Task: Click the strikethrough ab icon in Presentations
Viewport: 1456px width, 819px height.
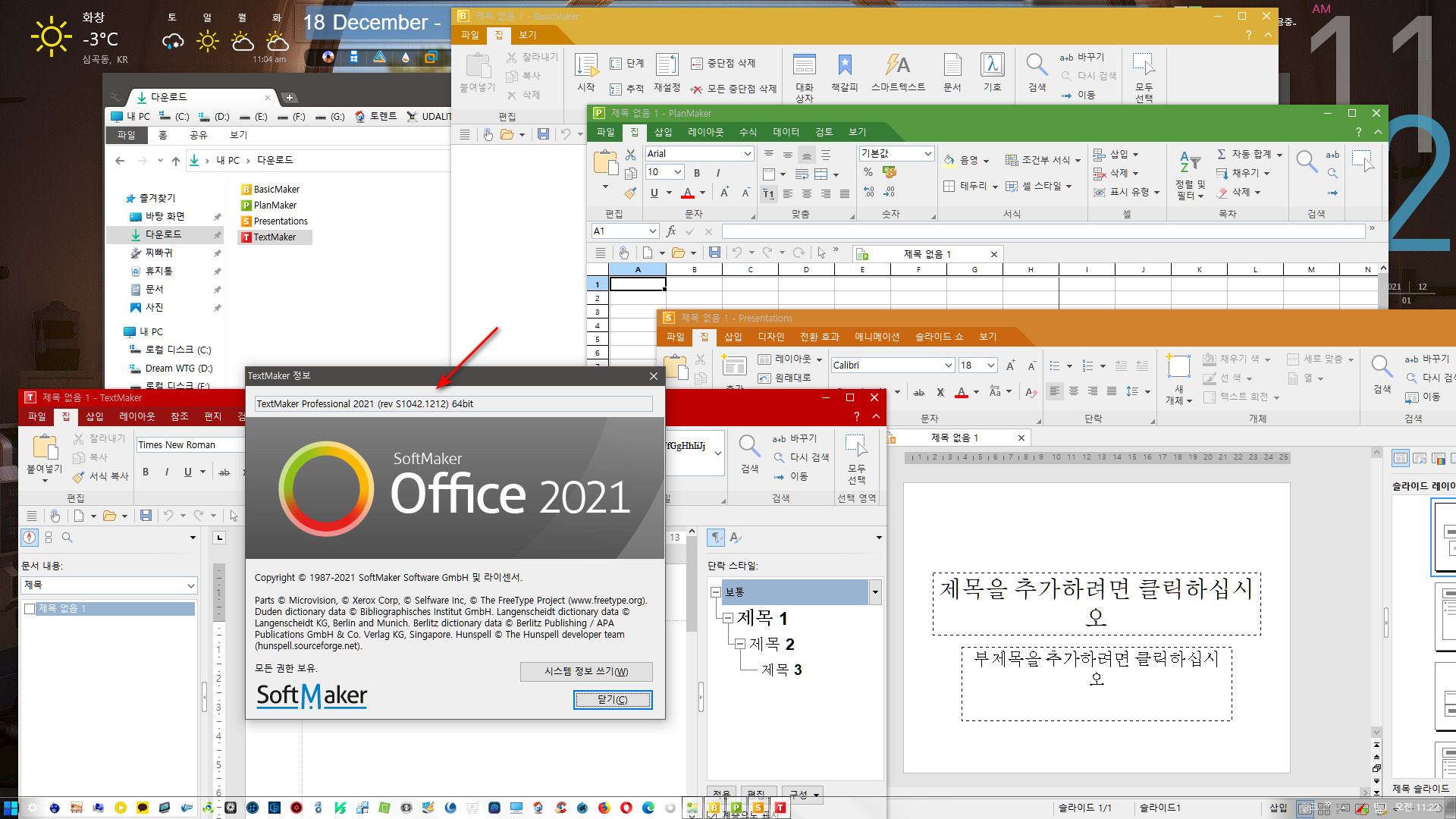Action: coord(919,392)
